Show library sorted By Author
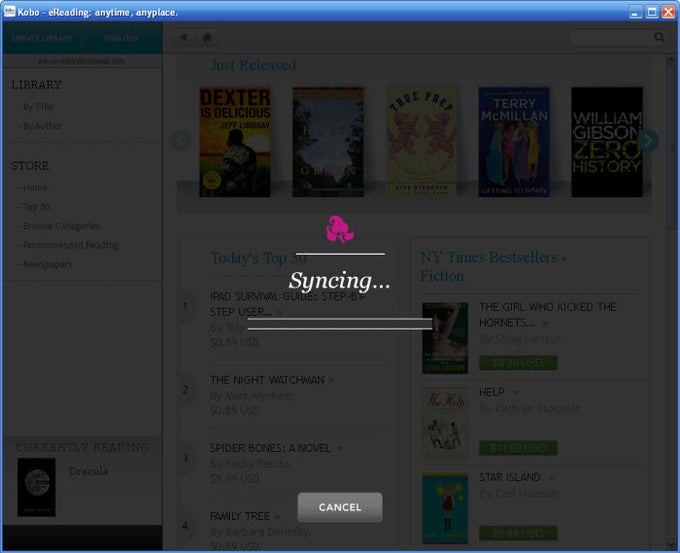This screenshot has width=680, height=553. (x=40, y=126)
